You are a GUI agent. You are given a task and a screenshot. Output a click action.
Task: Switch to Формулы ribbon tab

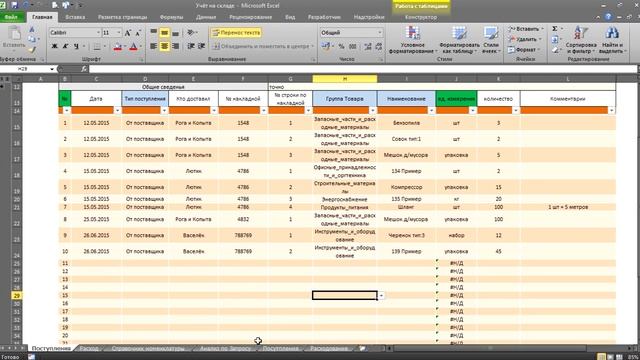(171, 17)
